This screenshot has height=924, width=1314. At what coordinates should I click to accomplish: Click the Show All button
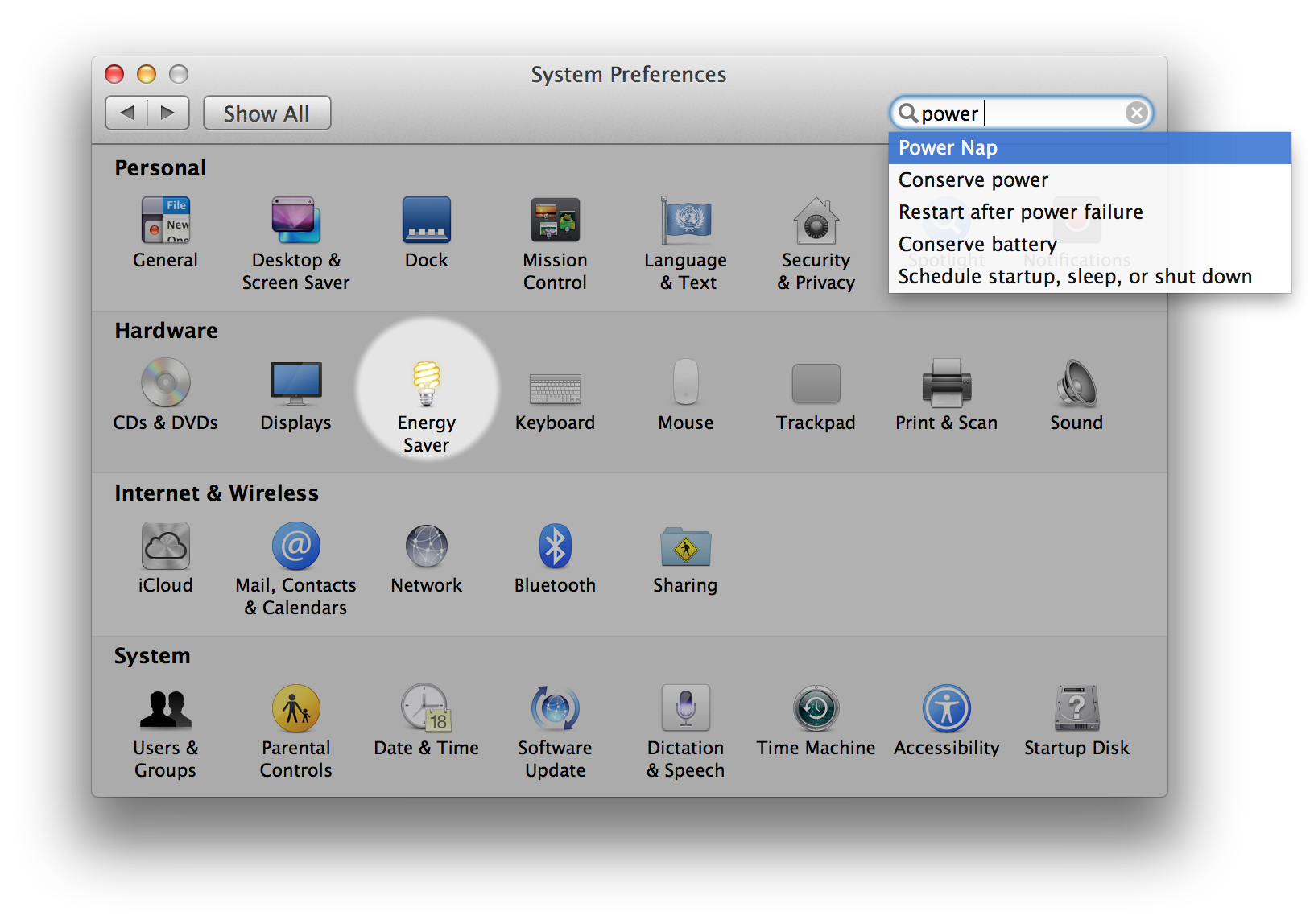pyautogui.click(x=267, y=113)
